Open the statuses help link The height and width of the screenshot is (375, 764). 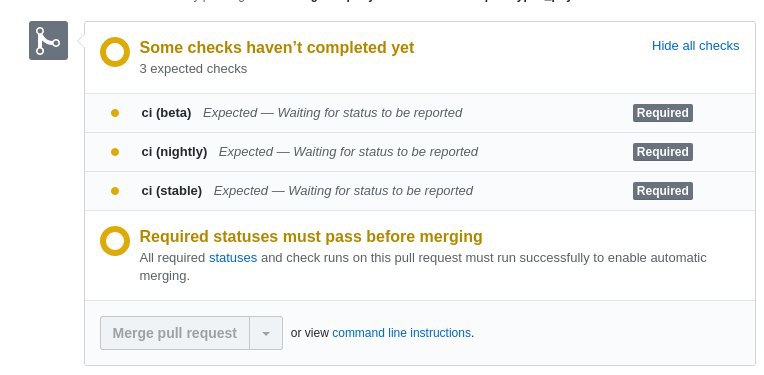pyautogui.click(x=233, y=258)
